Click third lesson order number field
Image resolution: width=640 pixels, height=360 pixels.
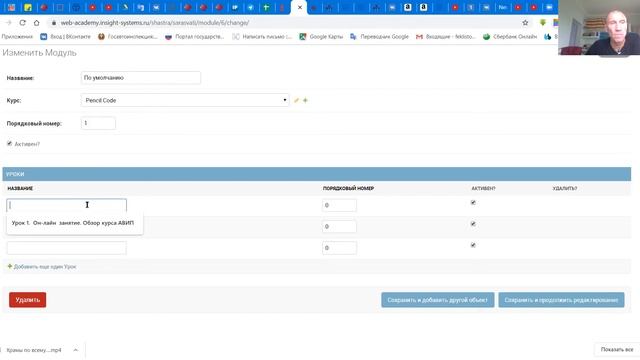339,248
